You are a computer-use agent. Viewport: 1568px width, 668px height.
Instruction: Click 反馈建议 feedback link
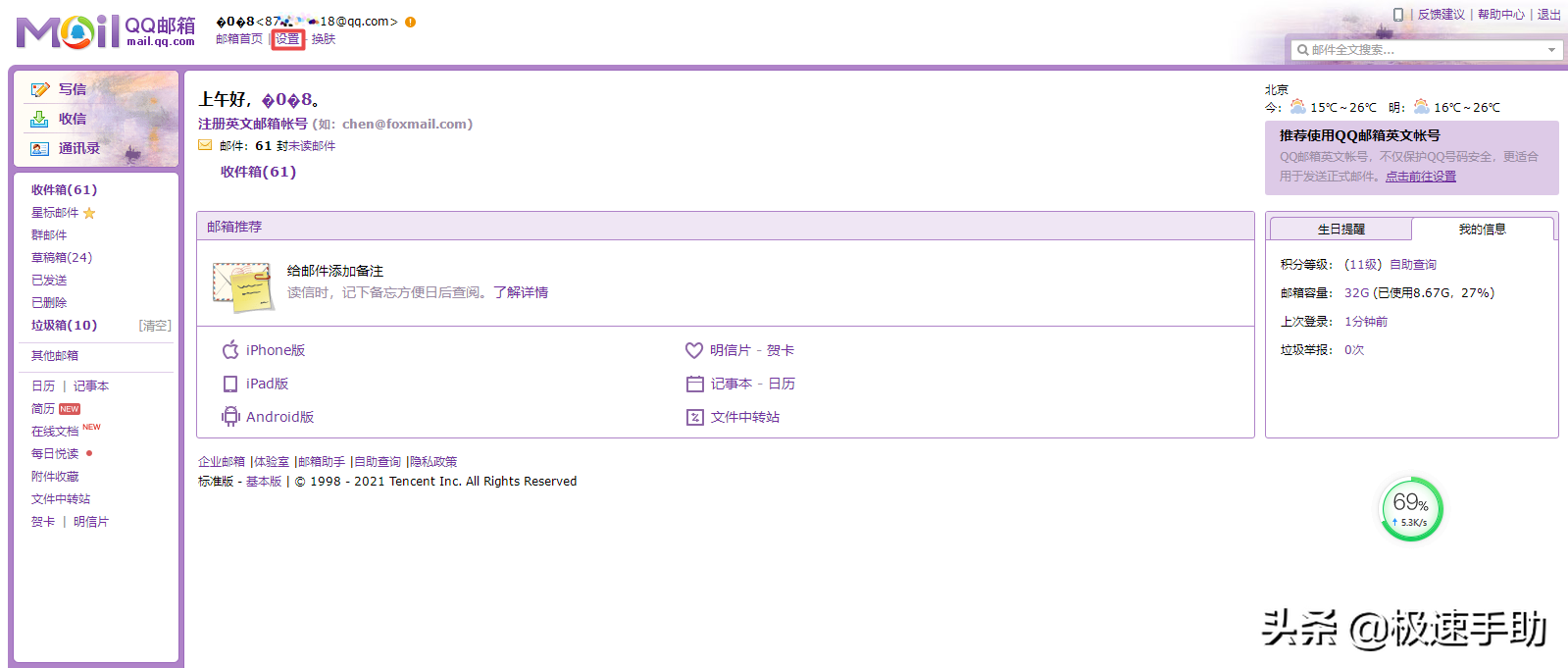pos(1442,15)
